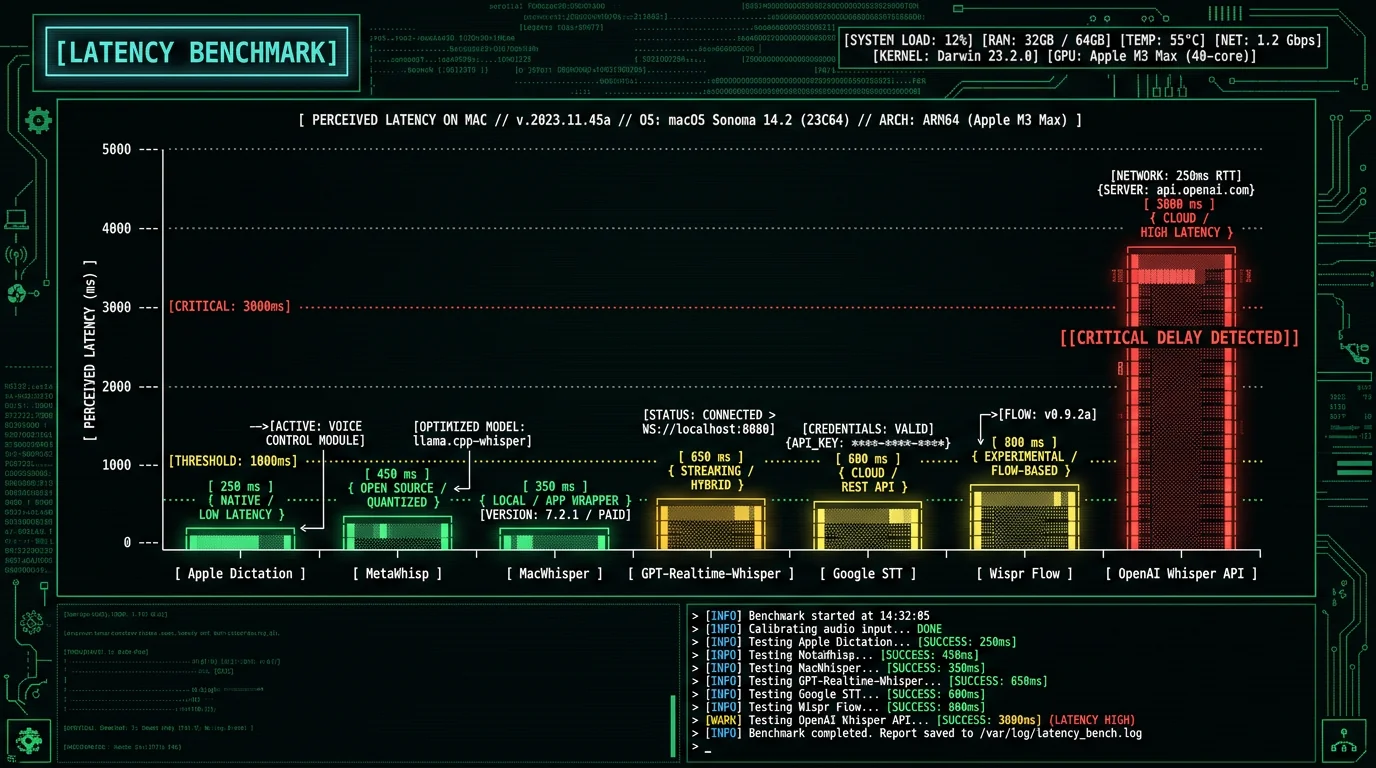Click the [ACTIVE: VOICE CONTROL MODULE] annotation

316,433
